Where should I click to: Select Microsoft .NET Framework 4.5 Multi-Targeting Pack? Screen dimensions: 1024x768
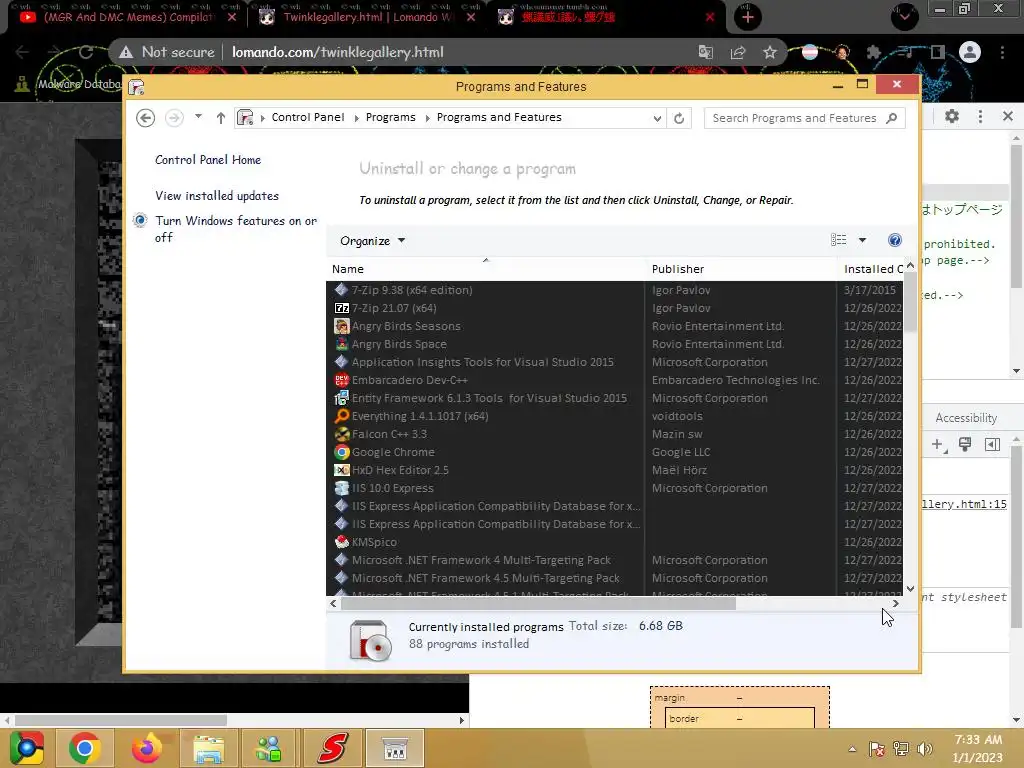(614, 578)
